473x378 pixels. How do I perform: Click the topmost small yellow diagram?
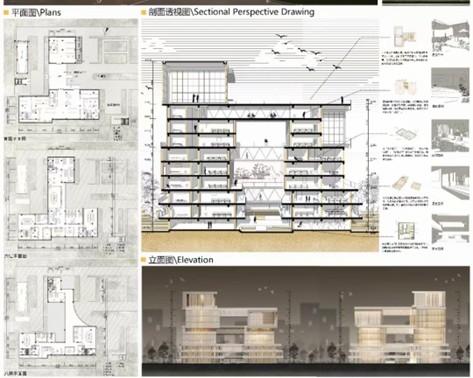click(404, 36)
